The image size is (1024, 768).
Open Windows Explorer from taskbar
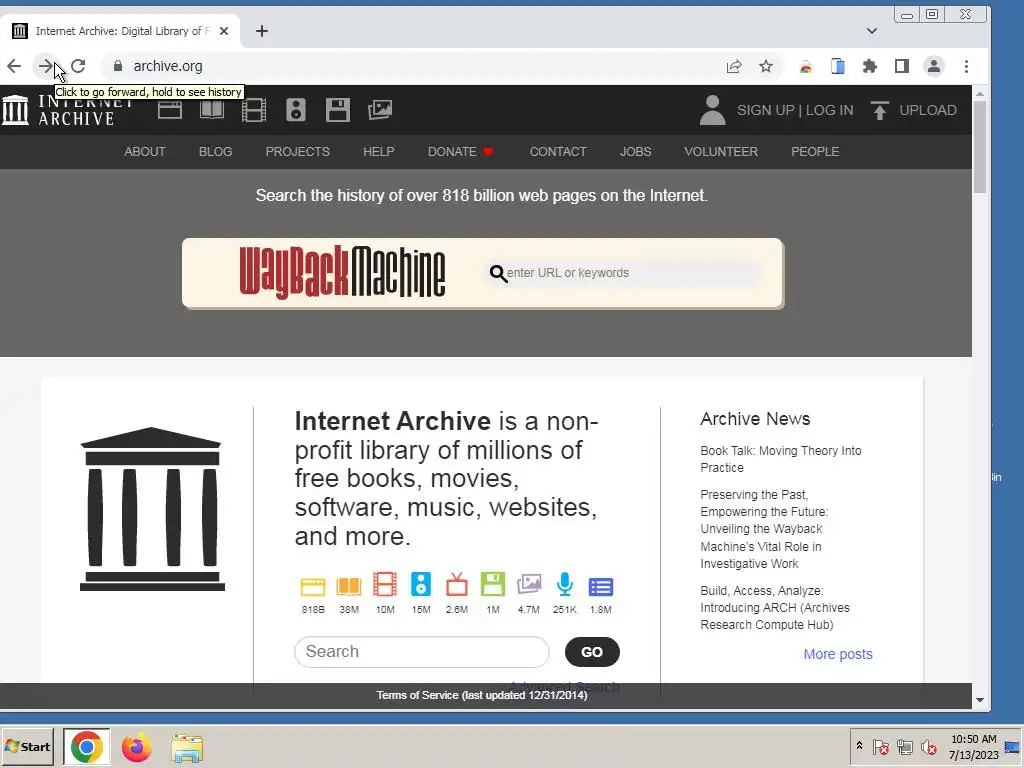pos(187,748)
